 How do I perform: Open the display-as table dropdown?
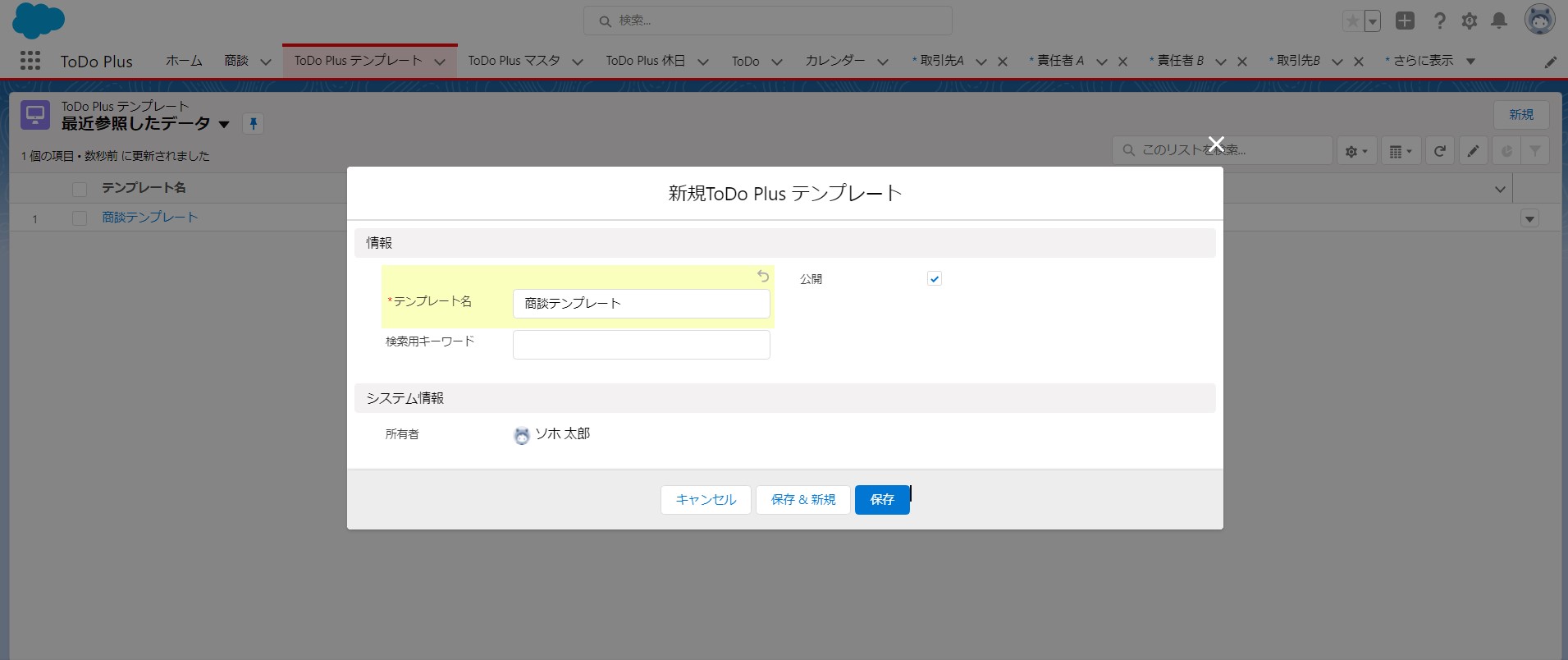[x=1401, y=151]
